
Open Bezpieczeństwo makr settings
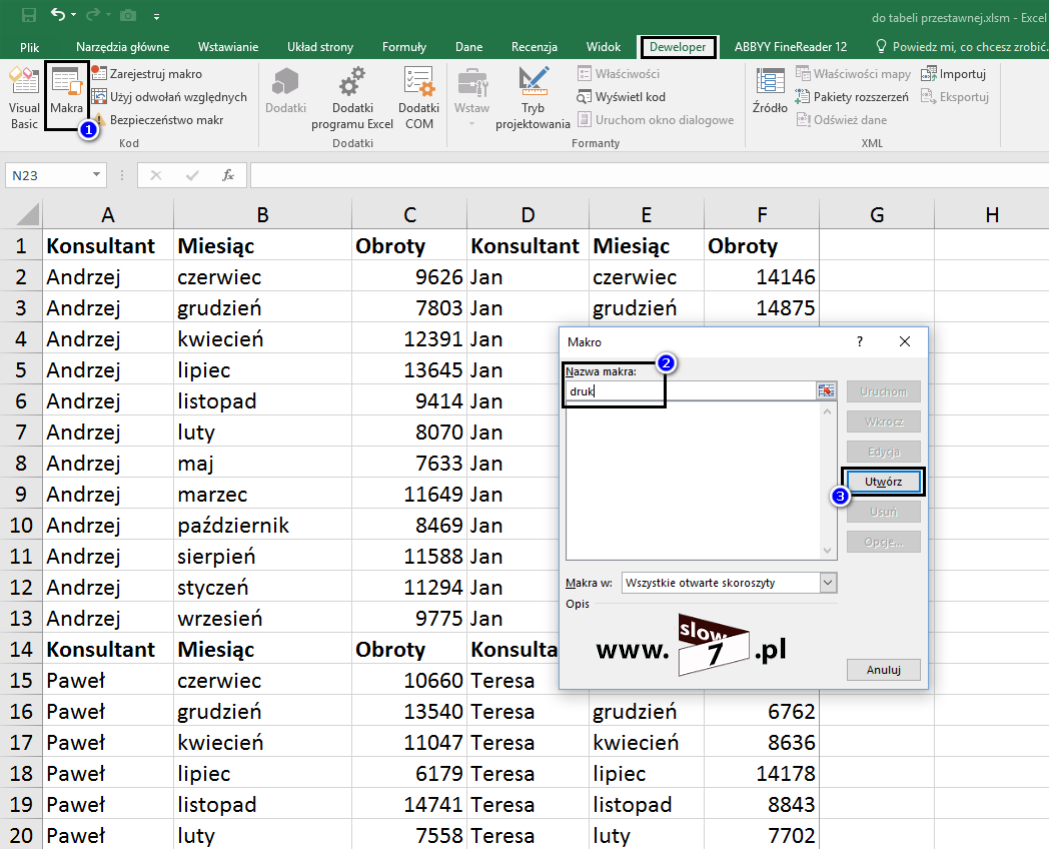(158, 120)
